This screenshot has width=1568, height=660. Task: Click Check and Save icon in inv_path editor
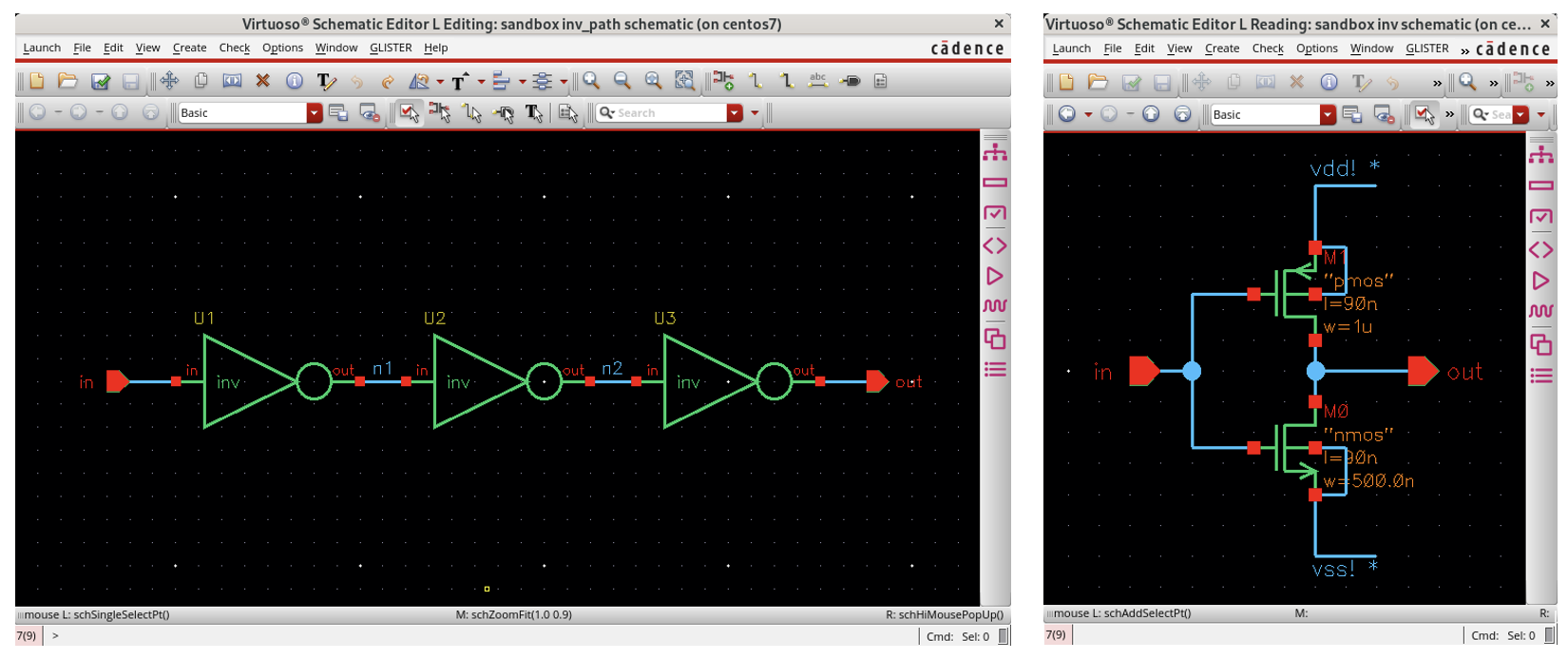click(100, 82)
